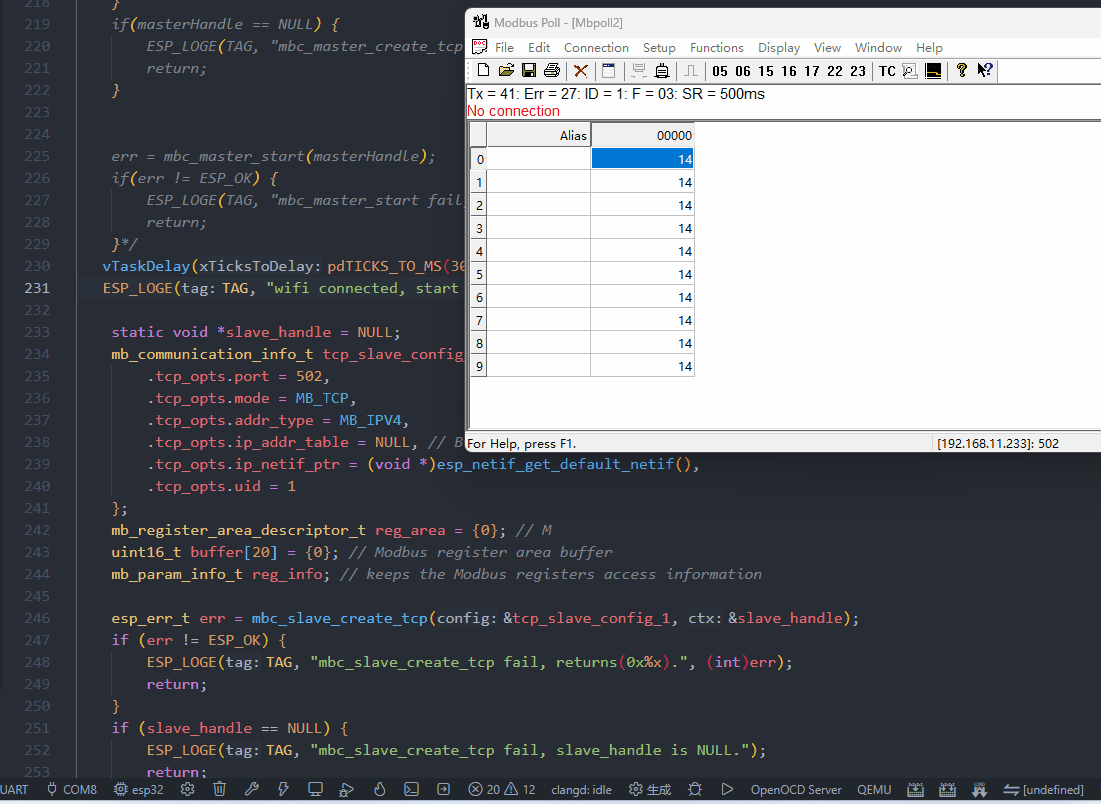Select function 16 write multiple registers
The image size is (1101, 804).
pyautogui.click(x=789, y=71)
